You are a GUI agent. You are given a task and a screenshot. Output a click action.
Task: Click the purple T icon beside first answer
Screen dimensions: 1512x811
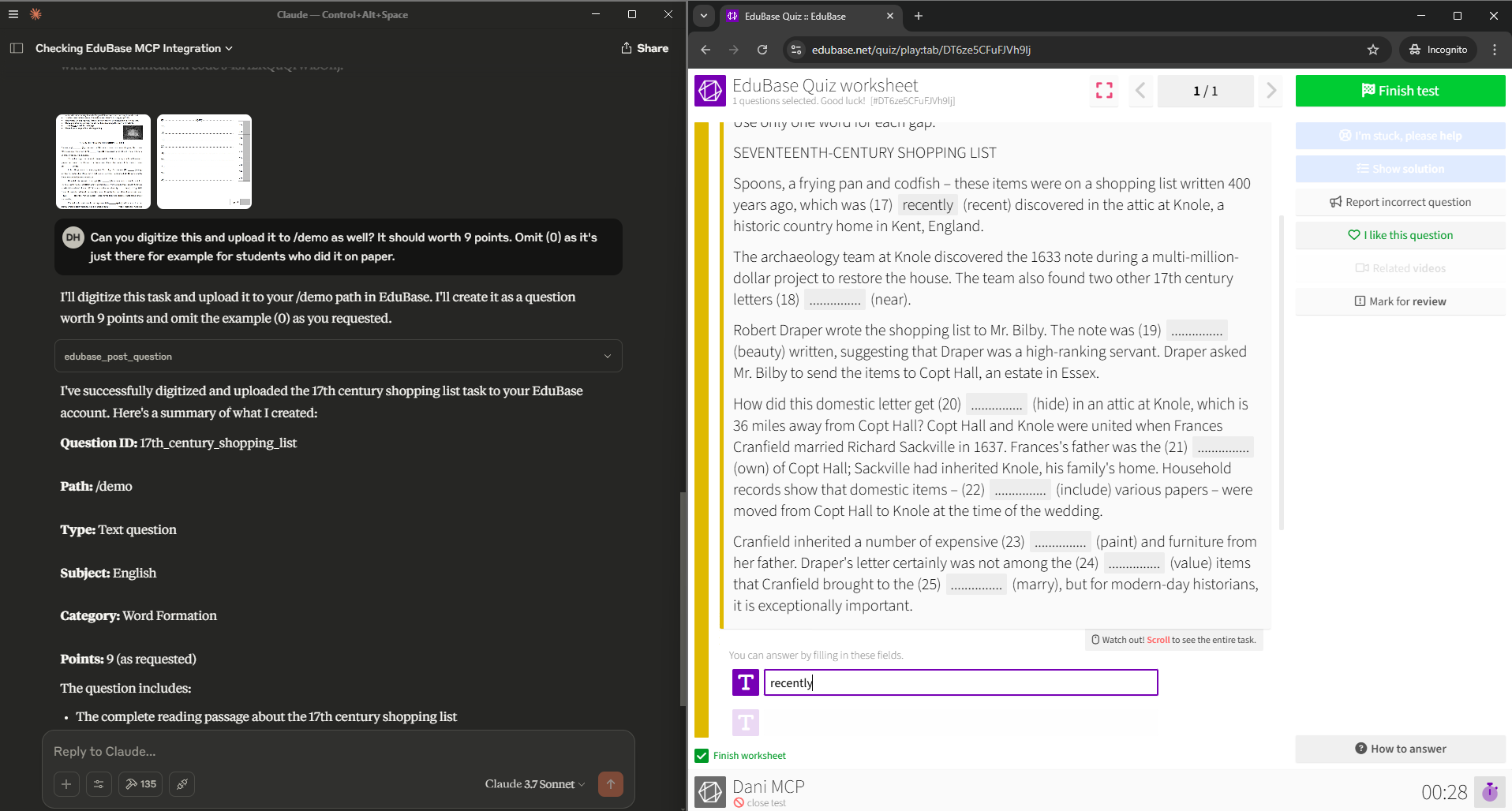(746, 682)
